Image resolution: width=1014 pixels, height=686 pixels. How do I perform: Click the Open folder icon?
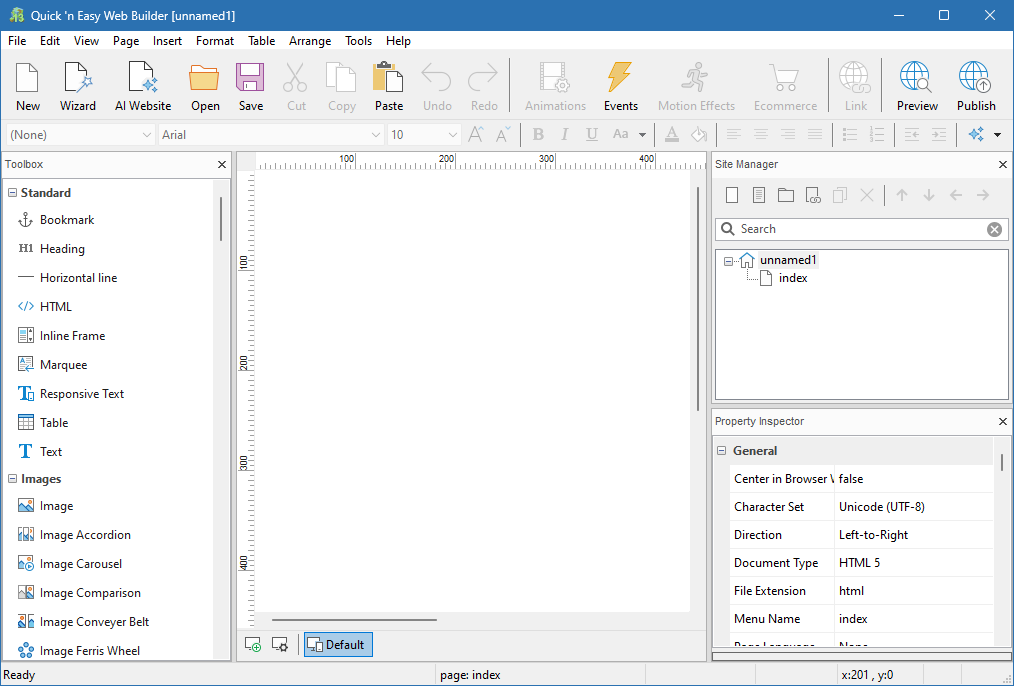[205, 87]
